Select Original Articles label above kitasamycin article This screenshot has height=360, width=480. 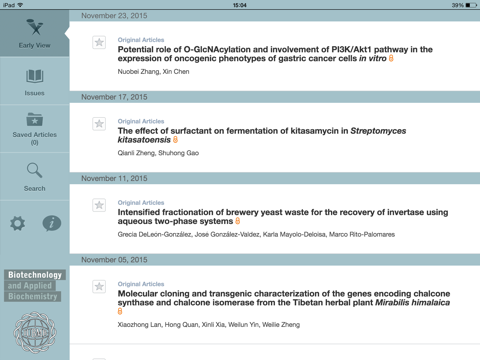[141, 121]
